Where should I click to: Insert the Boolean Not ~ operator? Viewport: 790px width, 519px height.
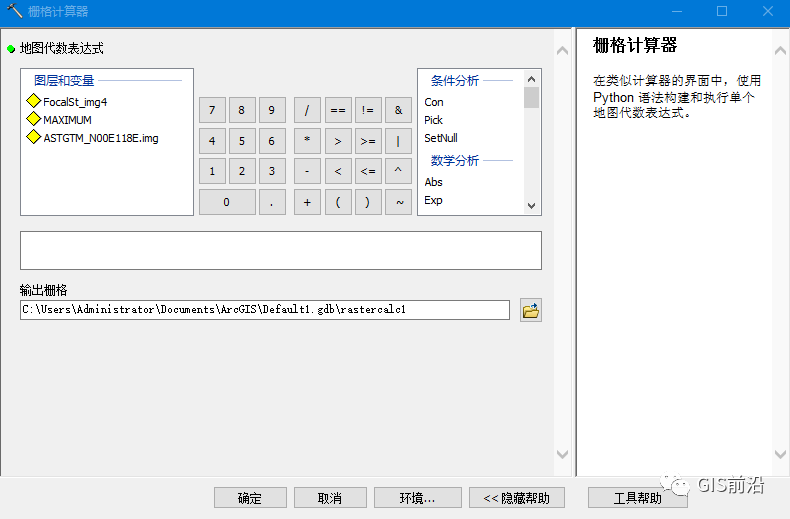[x=399, y=202]
